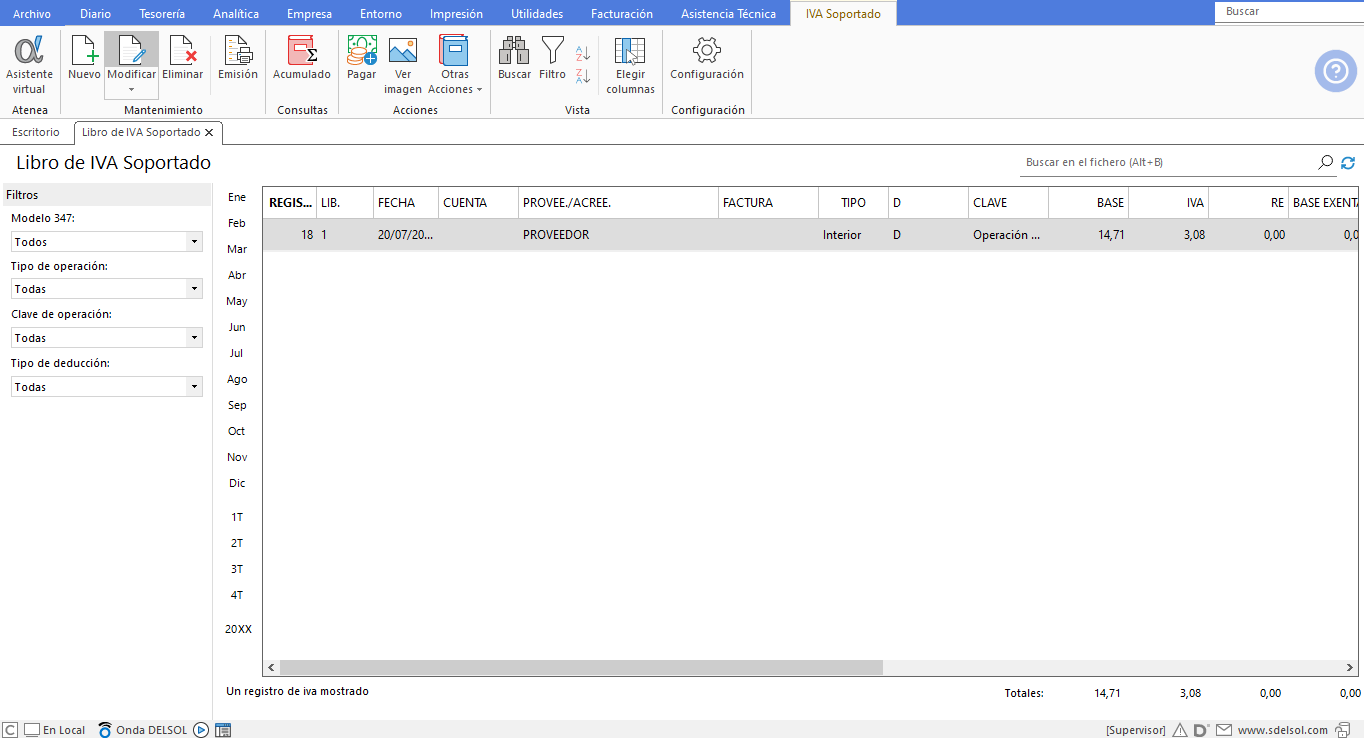Close the Libro de IVA Soportado tab
The image size is (1364, 738).
coord(209,132)
